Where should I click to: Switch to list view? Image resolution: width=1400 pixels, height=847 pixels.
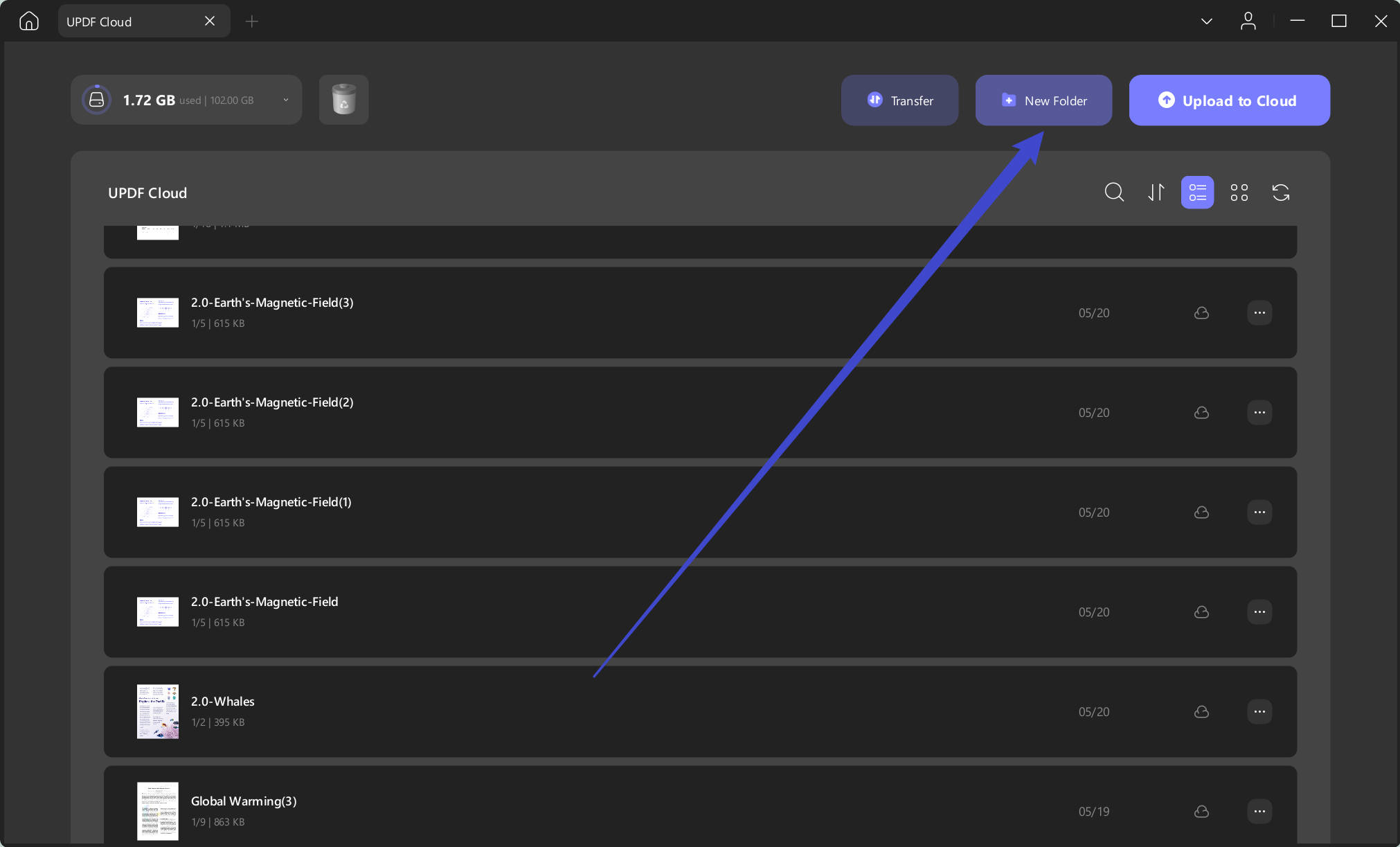(x=1197, y=193)
